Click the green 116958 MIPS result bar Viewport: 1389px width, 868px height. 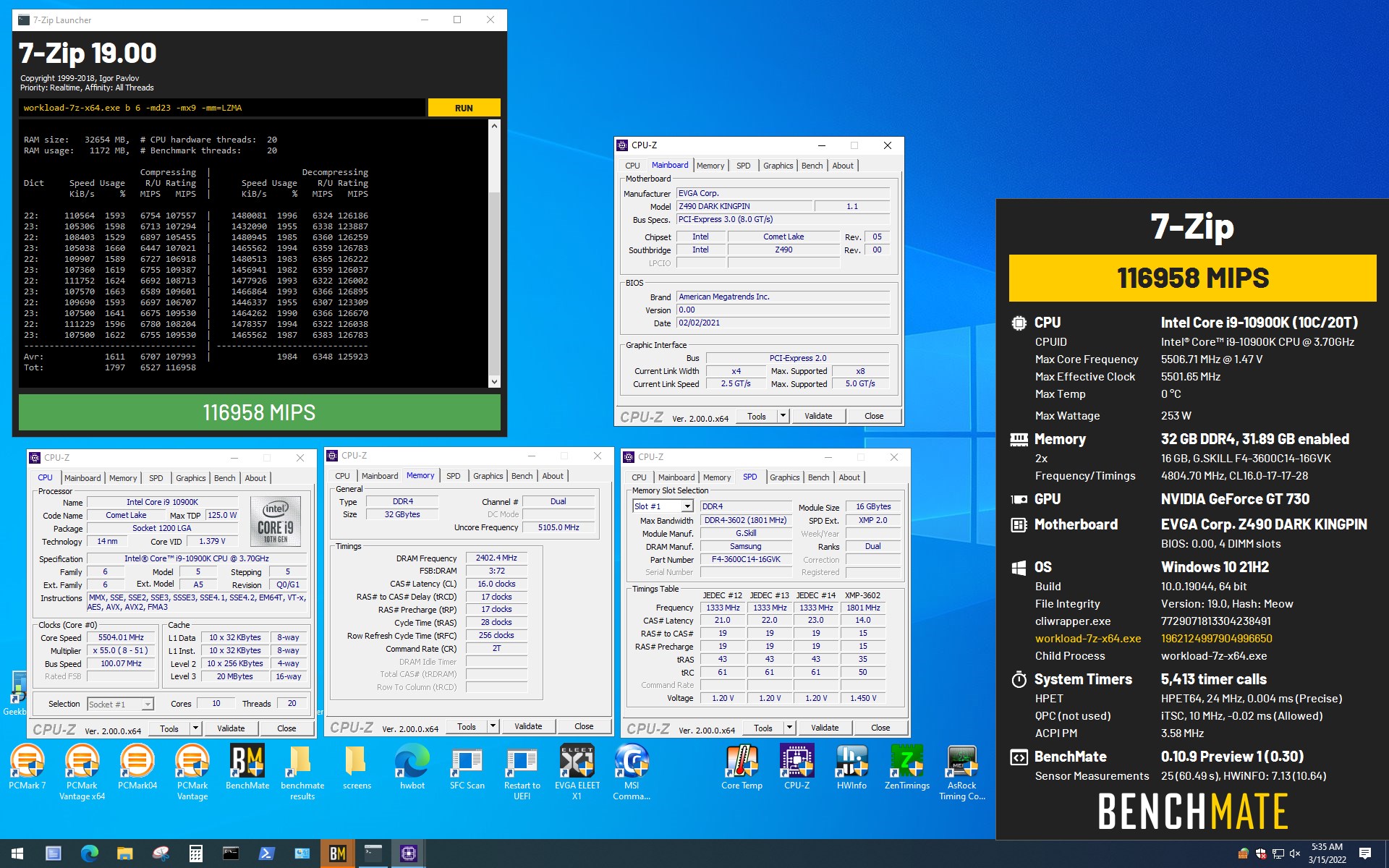click(x=259, y=412)
